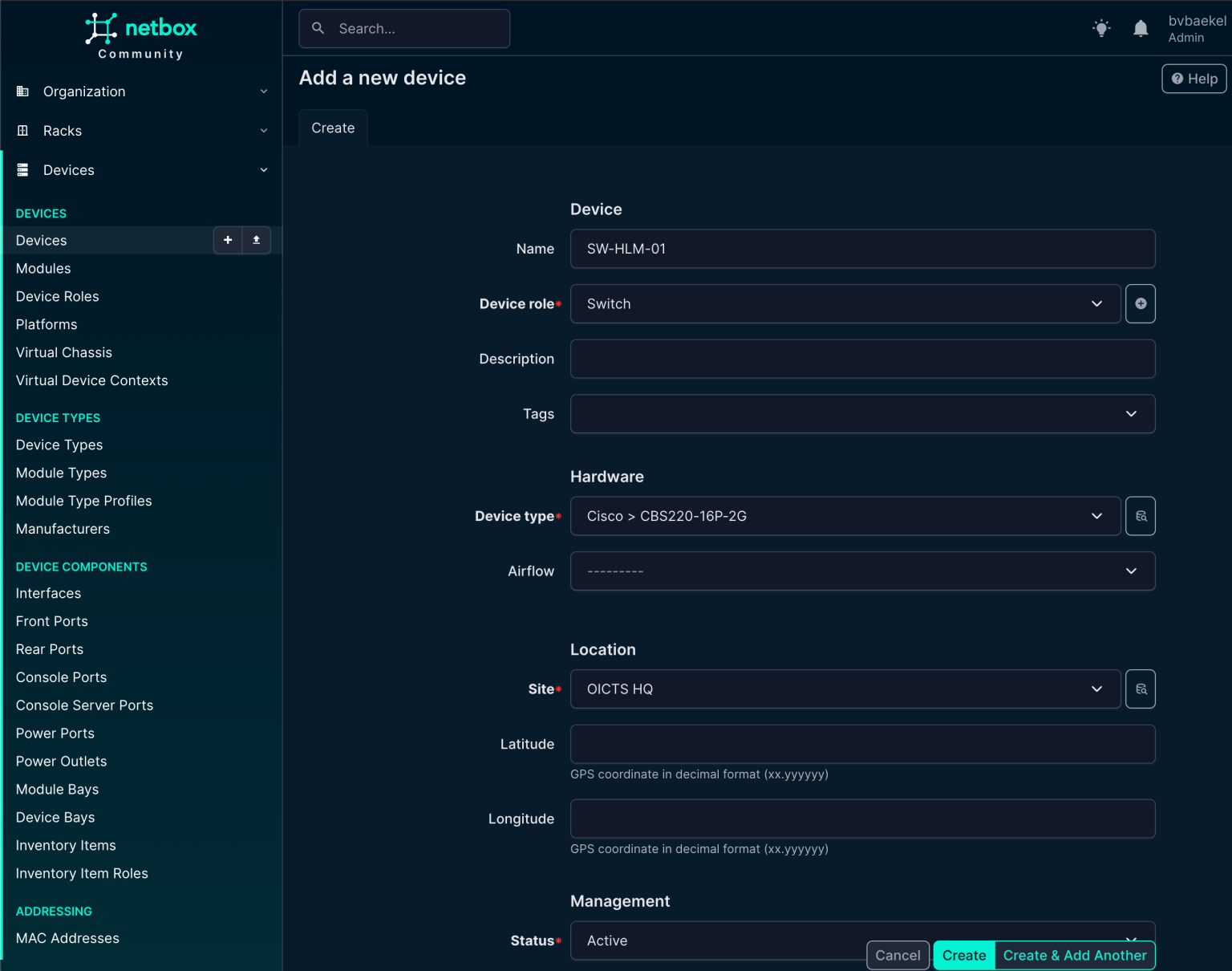
Task: Open the Airflow dropdown
Action: 862,571
